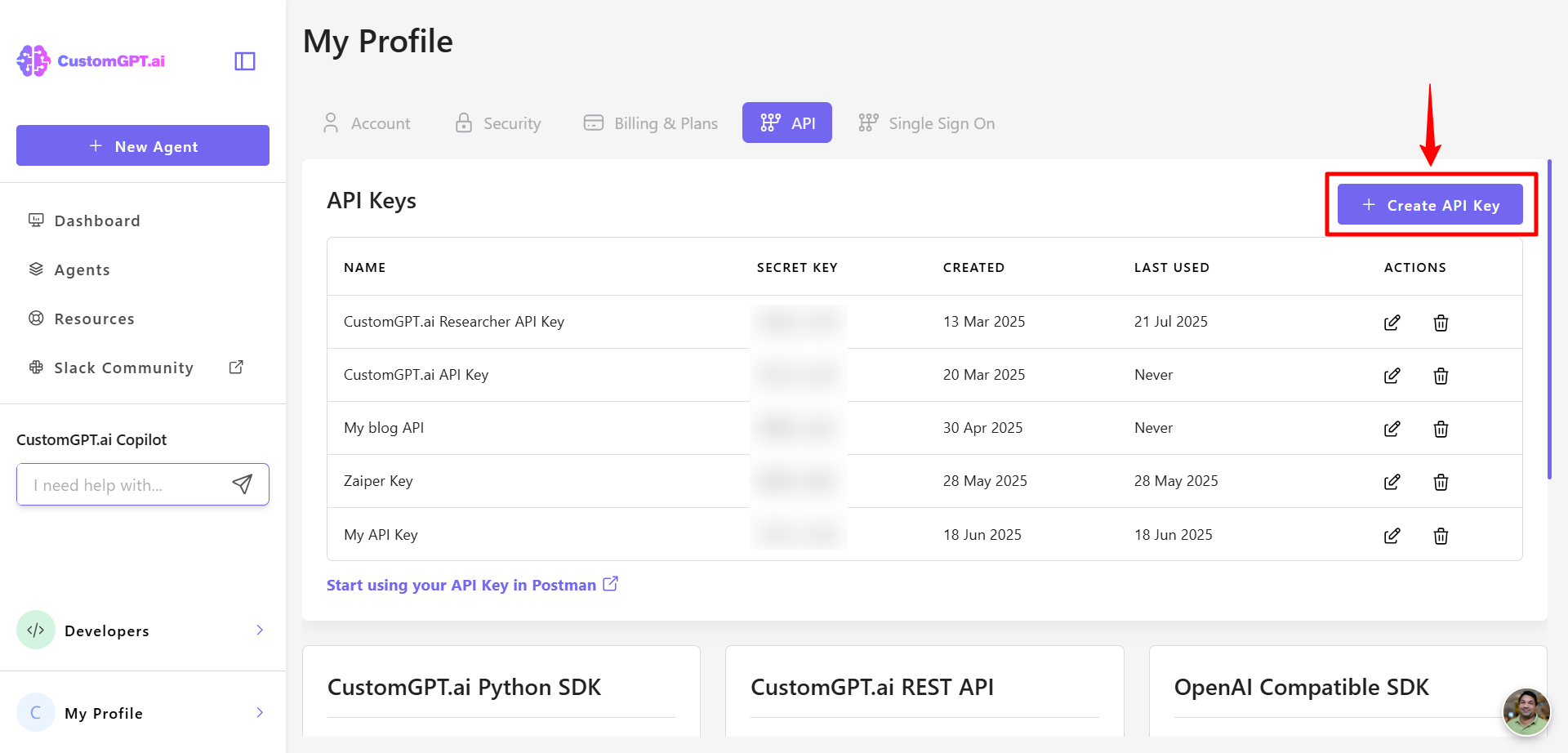Viewport: 1568px width, 753px height.
Task: Open the Developers menu item
Action: [143, 630]
